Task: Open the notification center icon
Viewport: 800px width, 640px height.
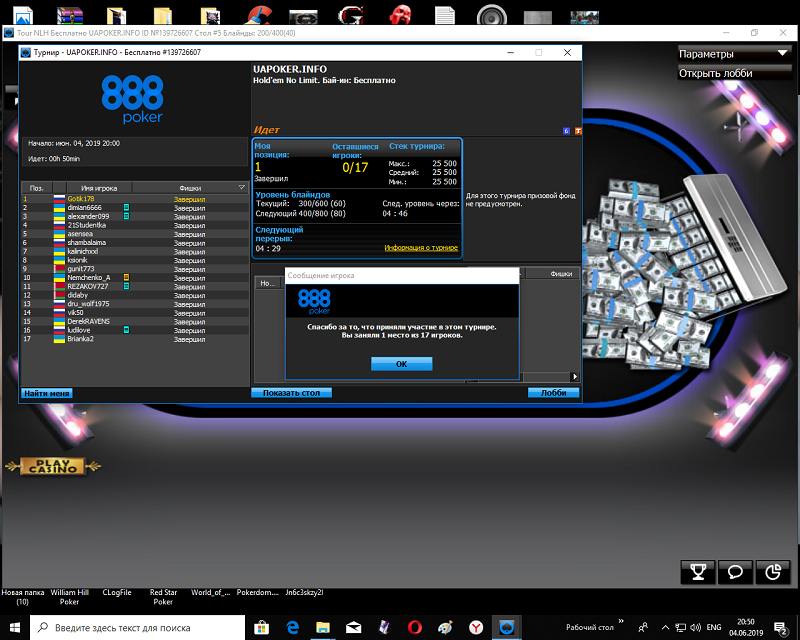Action: (781, 628)
